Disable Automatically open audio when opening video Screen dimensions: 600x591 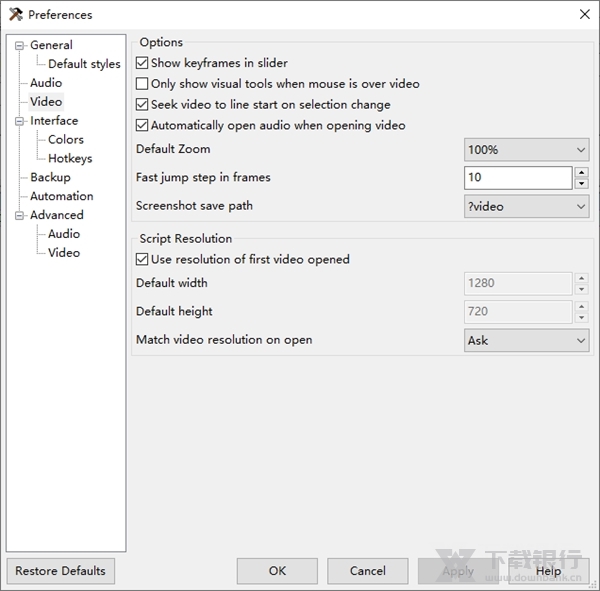[x=142, y=126]
